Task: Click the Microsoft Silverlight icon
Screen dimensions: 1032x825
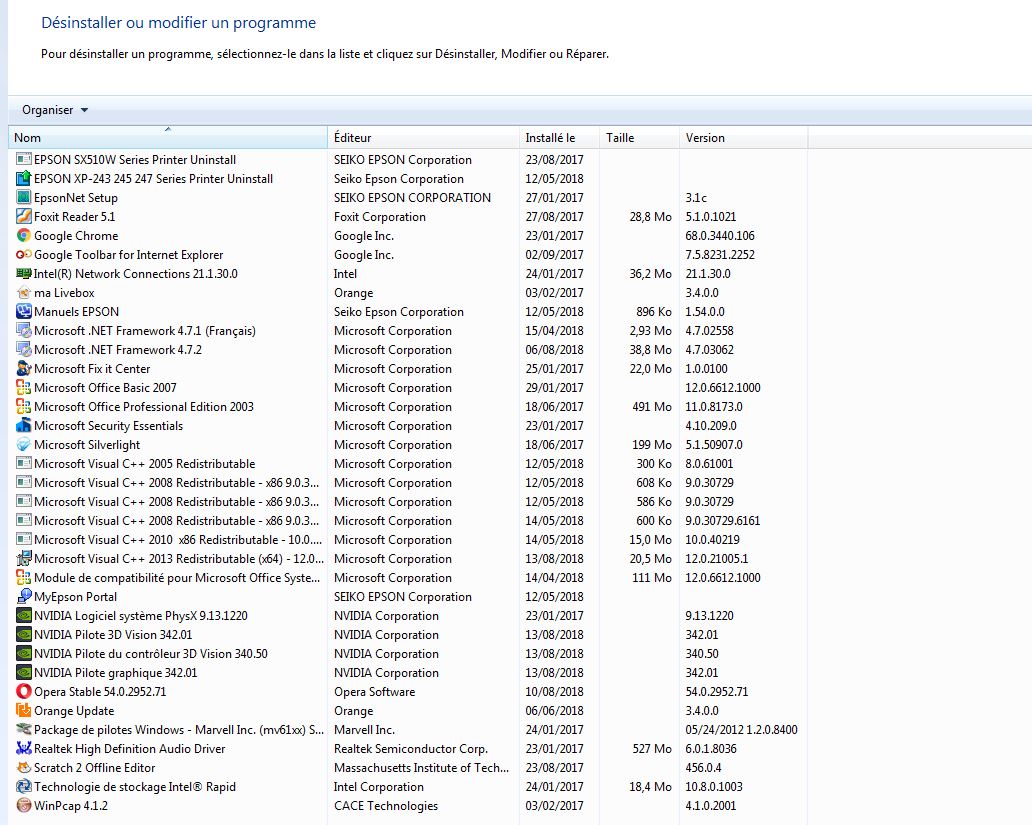Action: (25, 445)
